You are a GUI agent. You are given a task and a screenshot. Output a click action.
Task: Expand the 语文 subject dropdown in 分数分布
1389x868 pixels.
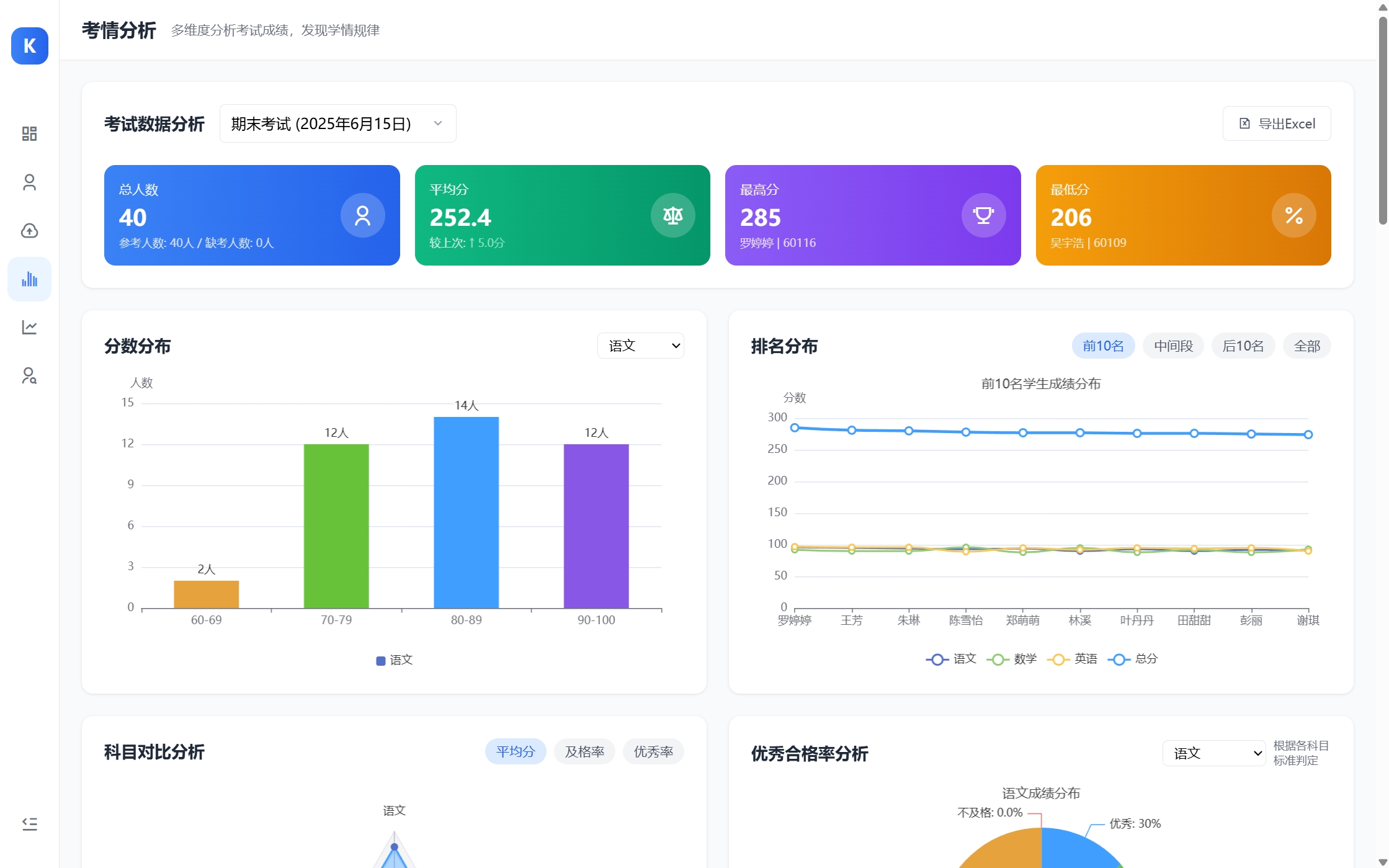point(640,346)
